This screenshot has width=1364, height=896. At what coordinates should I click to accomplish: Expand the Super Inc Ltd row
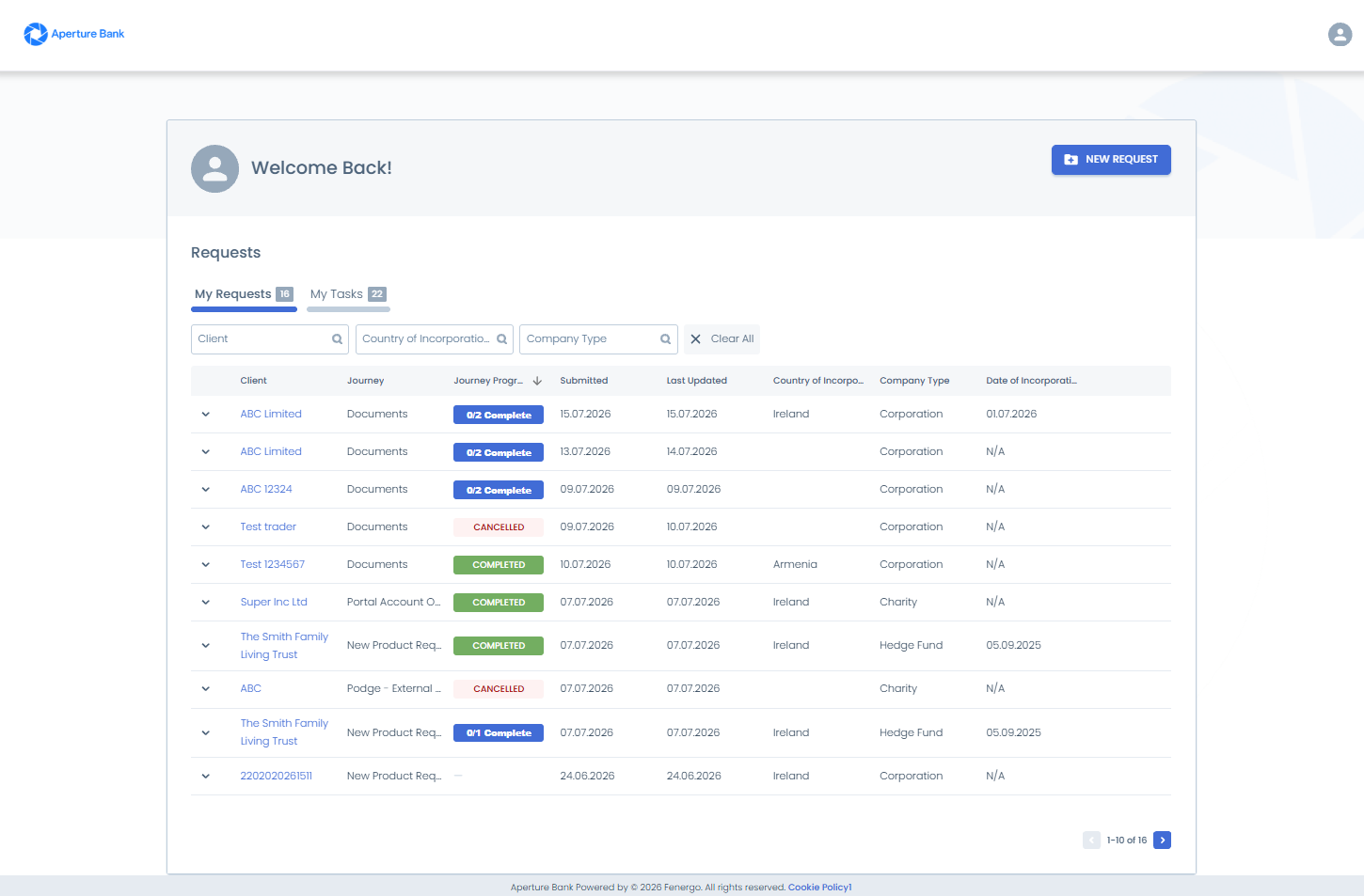[205, 603]
